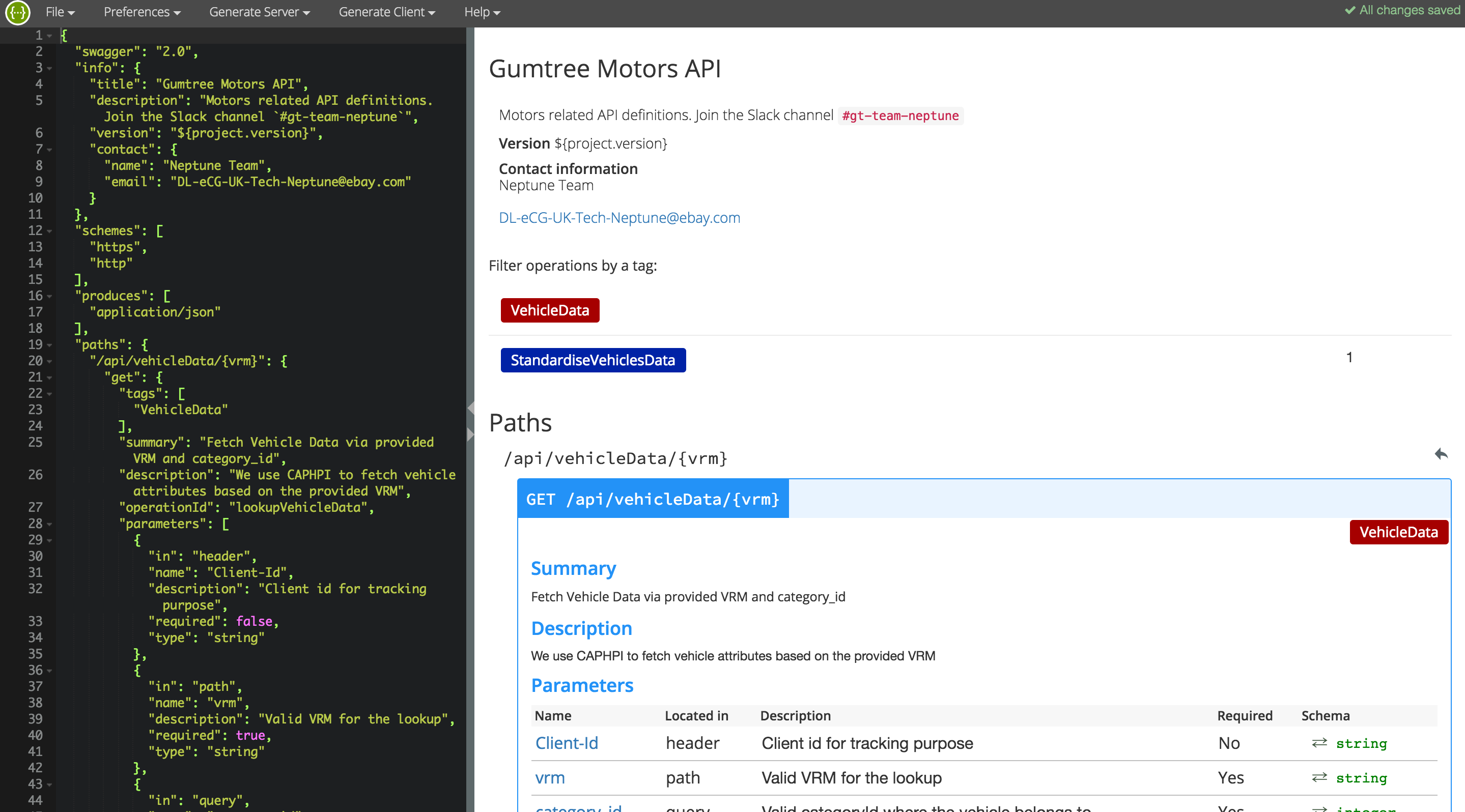Open the DL-eCG-UK-Tech-Neptune@ebay.com email link

(619, 218)
